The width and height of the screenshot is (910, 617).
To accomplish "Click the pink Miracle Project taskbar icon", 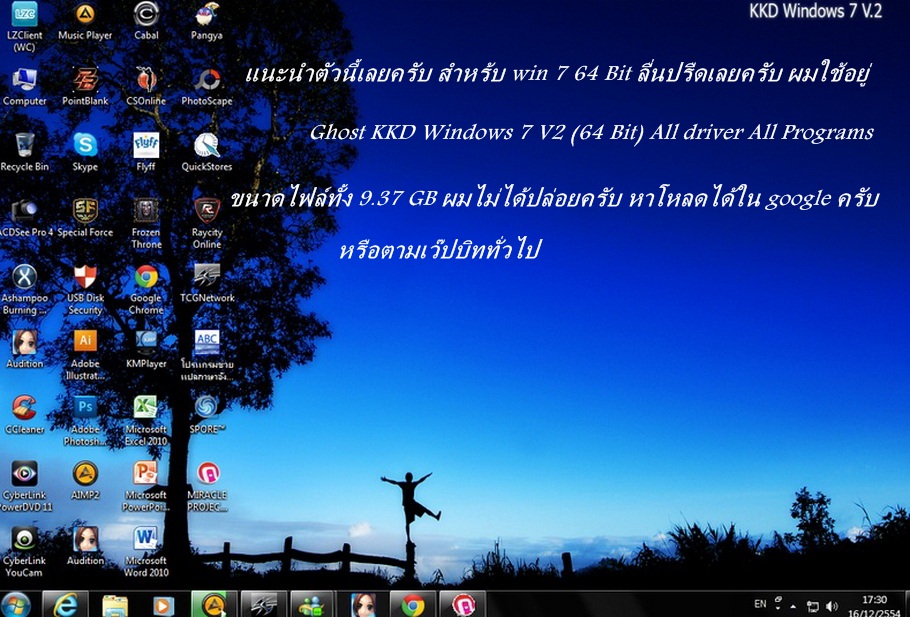I will click(x=462, y=605).
